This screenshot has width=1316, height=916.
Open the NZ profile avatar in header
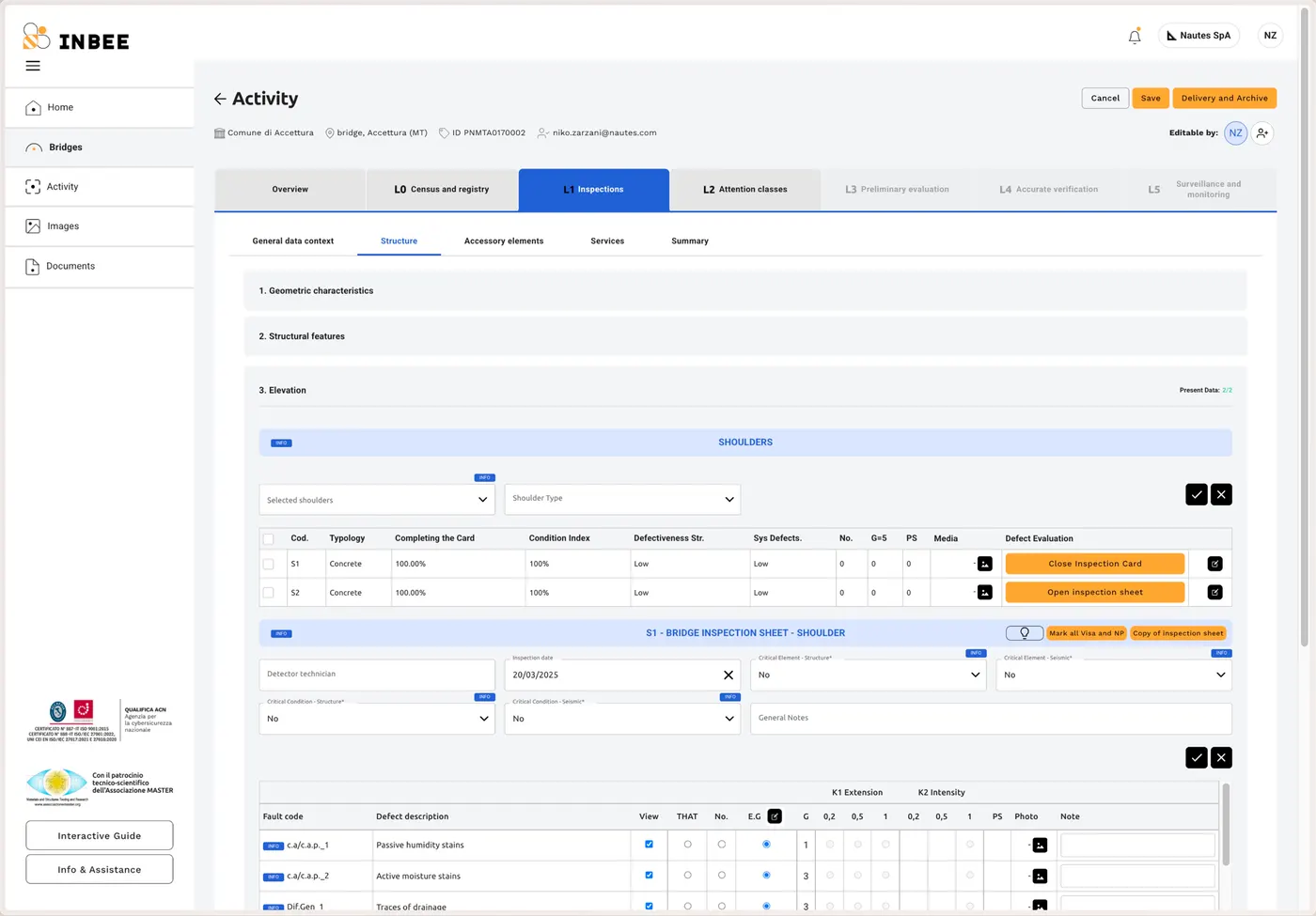(x=1270, y=36)
